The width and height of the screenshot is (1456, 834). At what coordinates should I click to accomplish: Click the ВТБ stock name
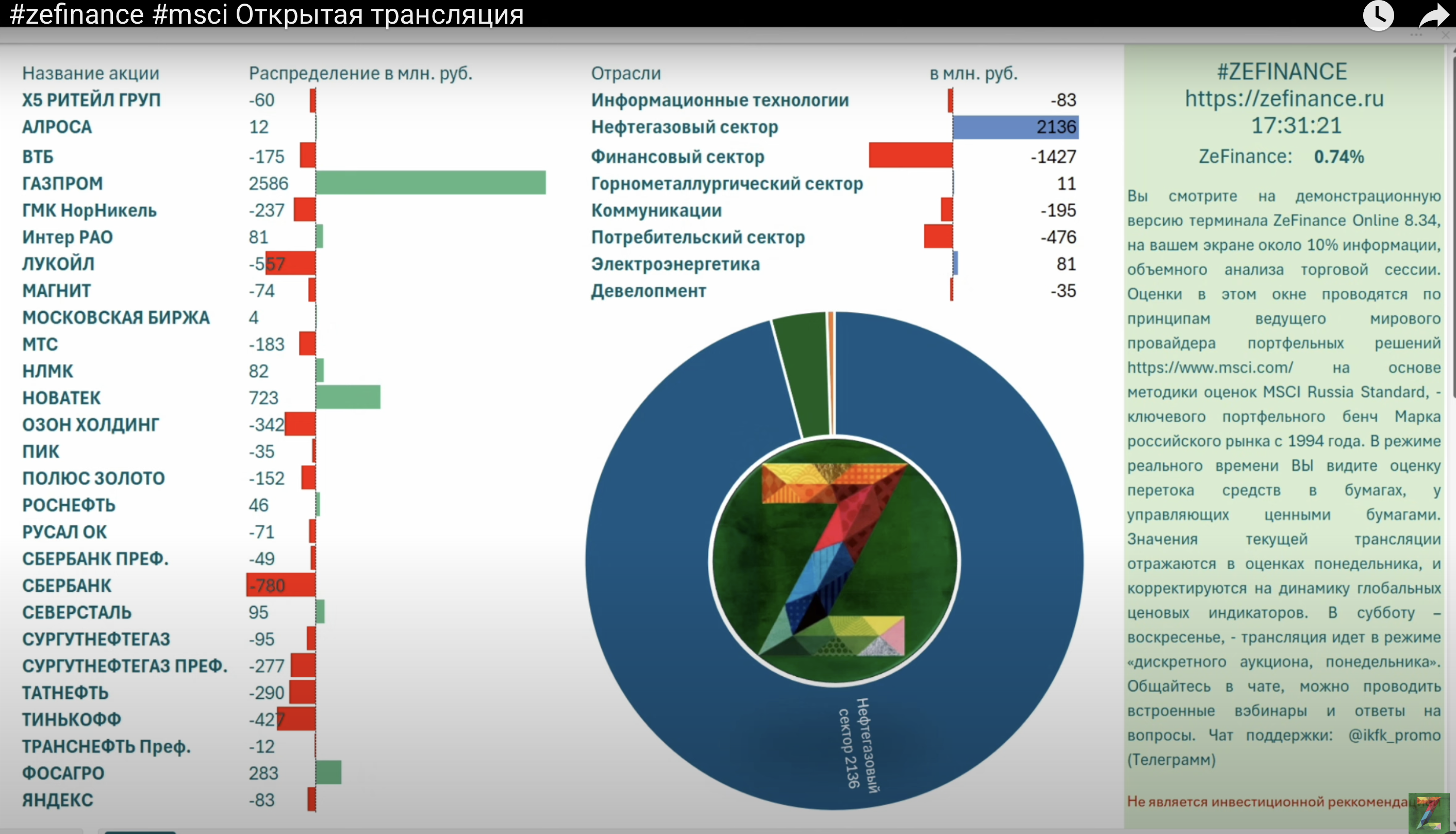[37, 156]
